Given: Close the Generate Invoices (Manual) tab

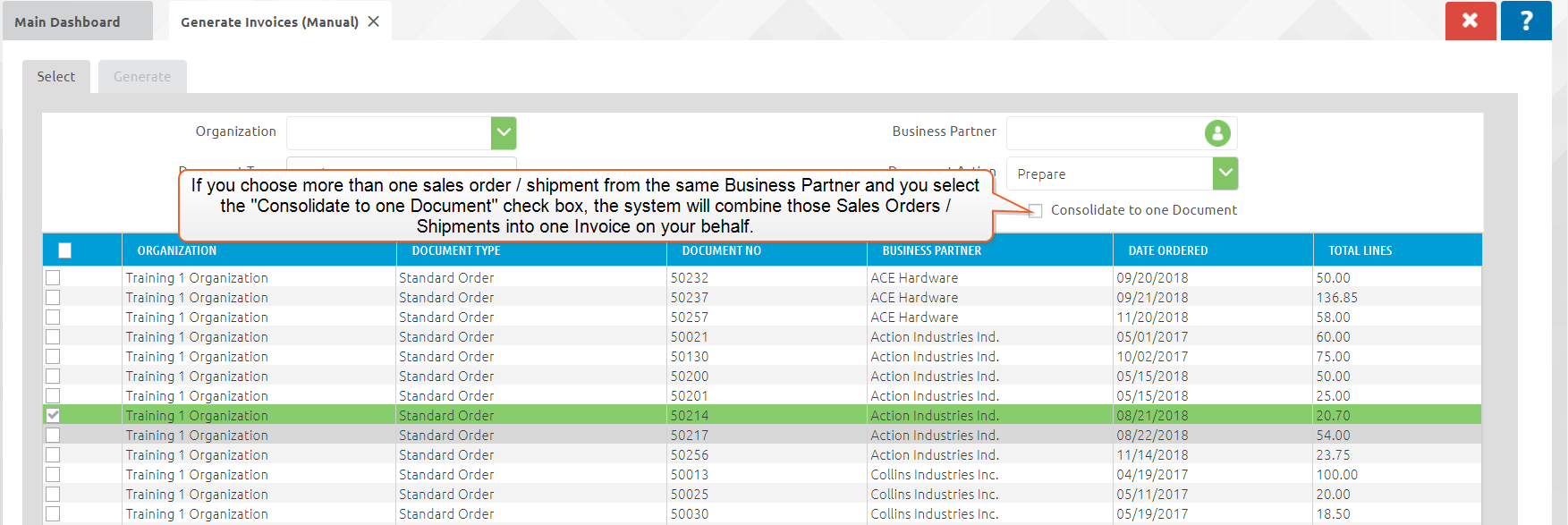Looking at the screenshot, I should tap(374, 21).
